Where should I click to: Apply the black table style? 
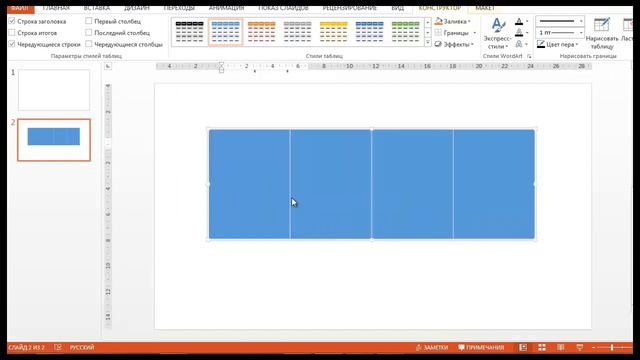(x=189, y=32)
